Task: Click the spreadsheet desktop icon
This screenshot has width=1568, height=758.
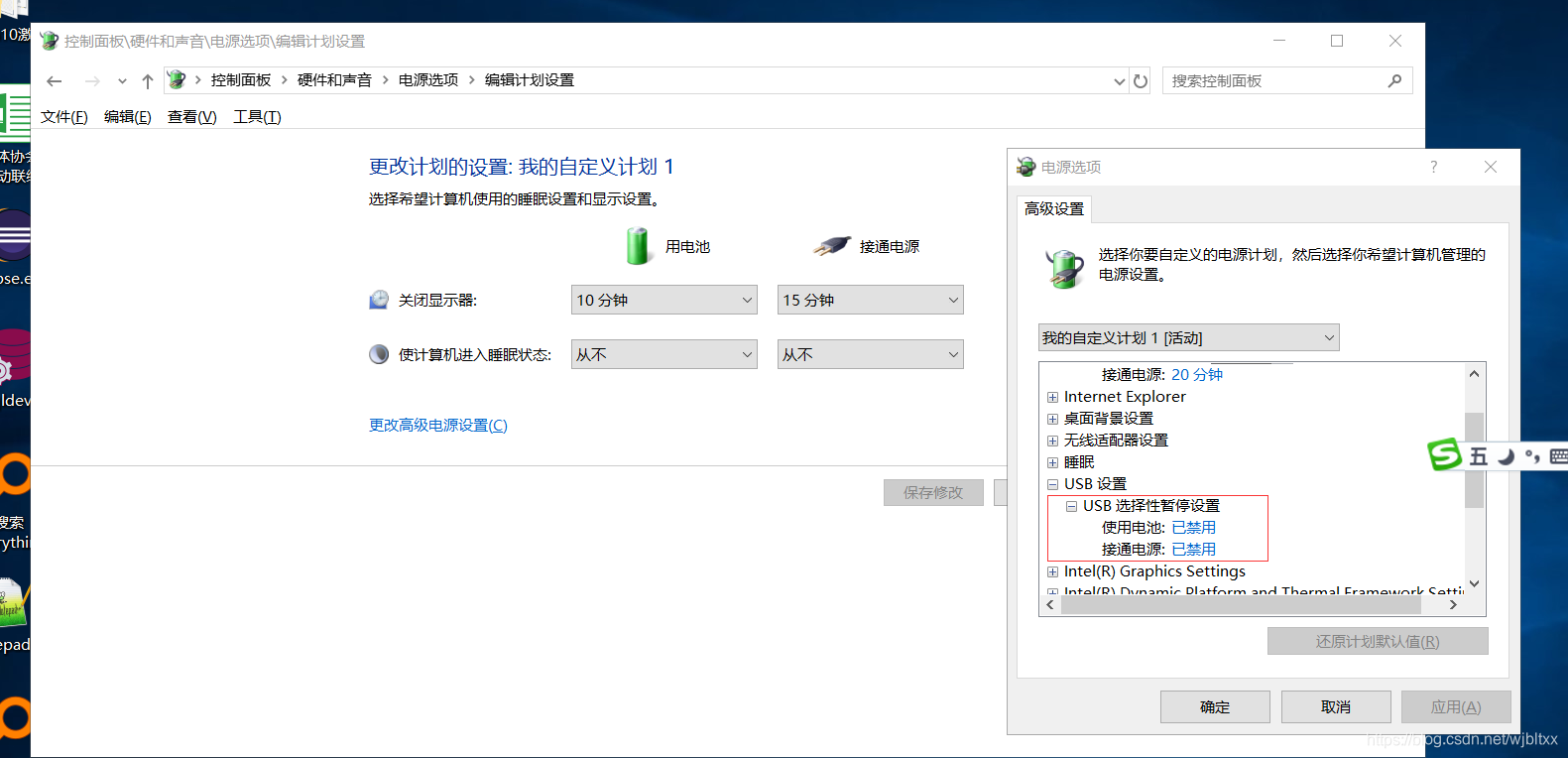Action: (x=14, y=115)
